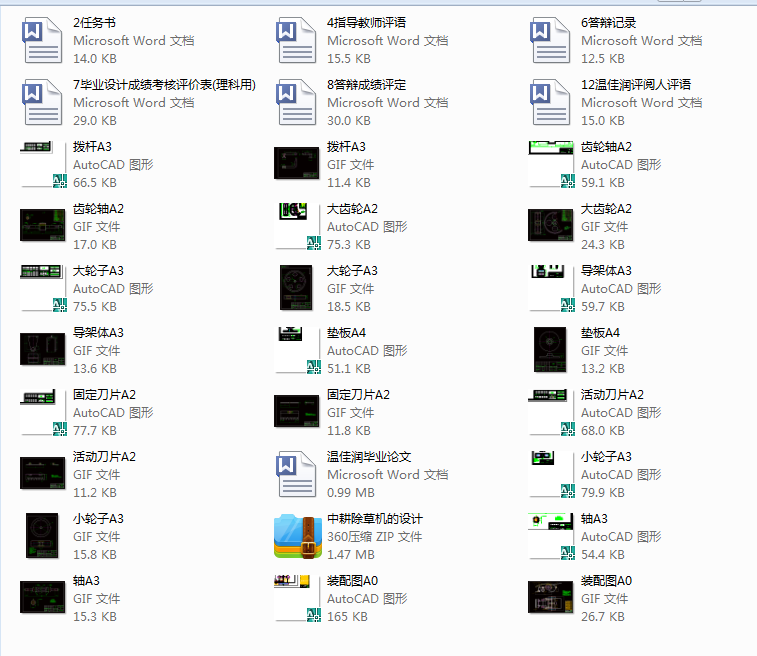Screen dimensions: 757x656
Task: Select the 8答辩成绩评定 Word icon
Action: point(296,102)
